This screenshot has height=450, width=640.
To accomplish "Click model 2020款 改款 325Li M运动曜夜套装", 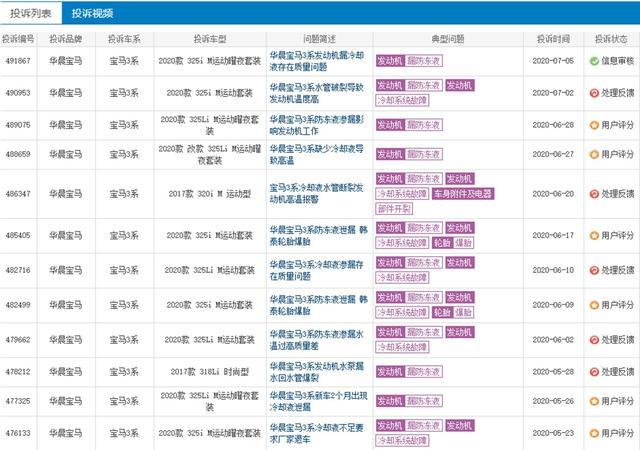I will 210,154.
